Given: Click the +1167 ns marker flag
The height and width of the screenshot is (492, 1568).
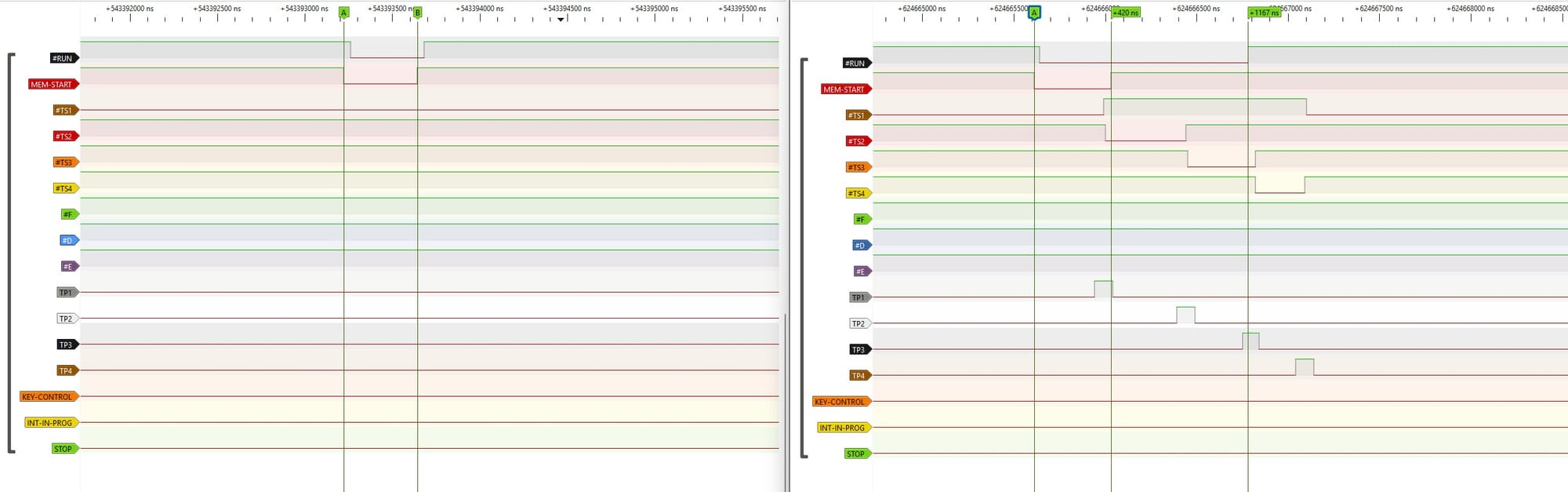Looking at the screenshot, I should 1265,13.
